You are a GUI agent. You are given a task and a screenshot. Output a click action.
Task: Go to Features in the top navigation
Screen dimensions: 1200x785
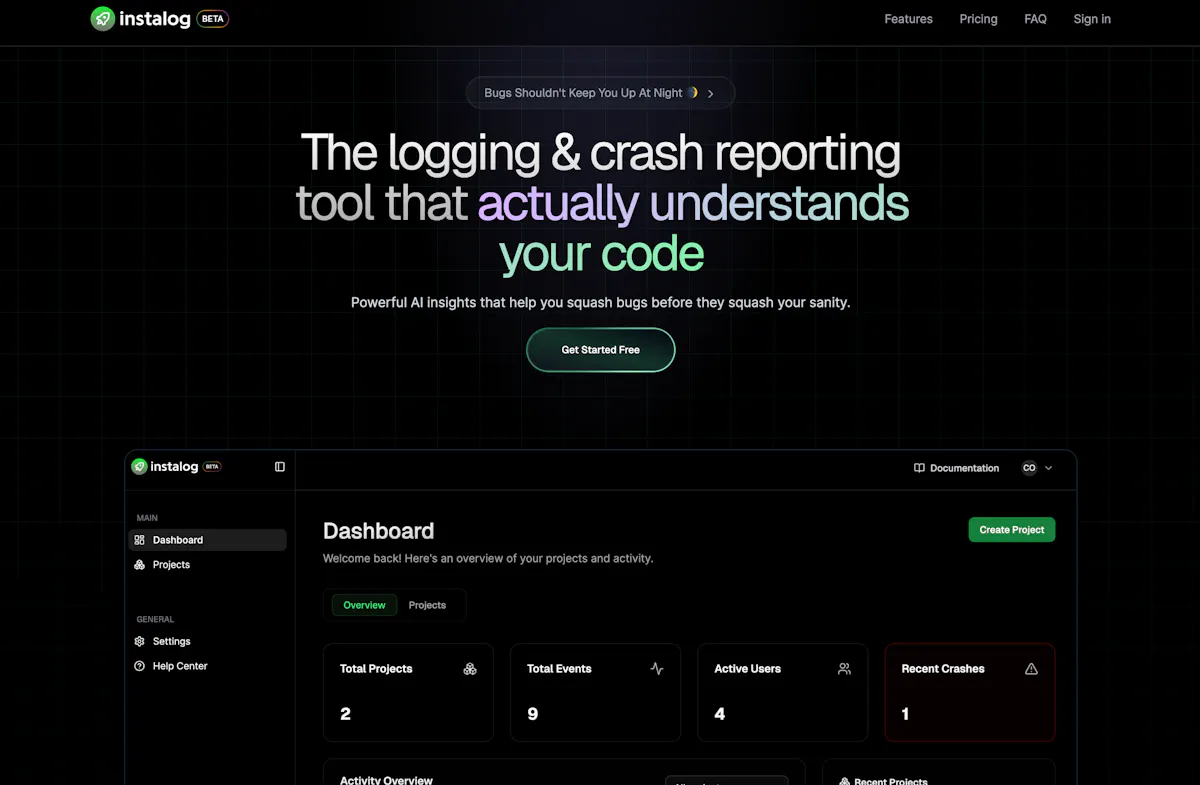coord(908,19)
